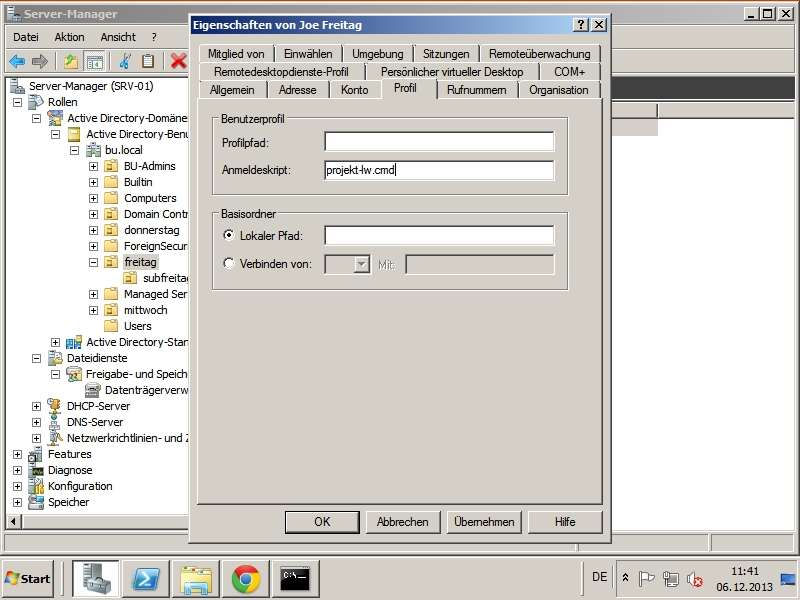Click the clipboard paste icon

(148, 61)
